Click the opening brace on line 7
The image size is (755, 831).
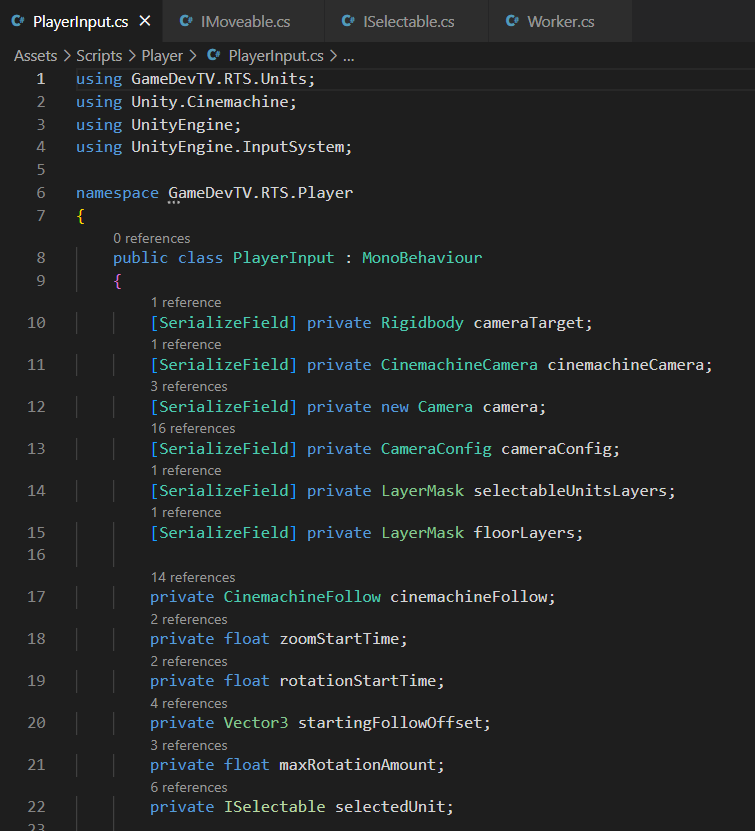81,216
